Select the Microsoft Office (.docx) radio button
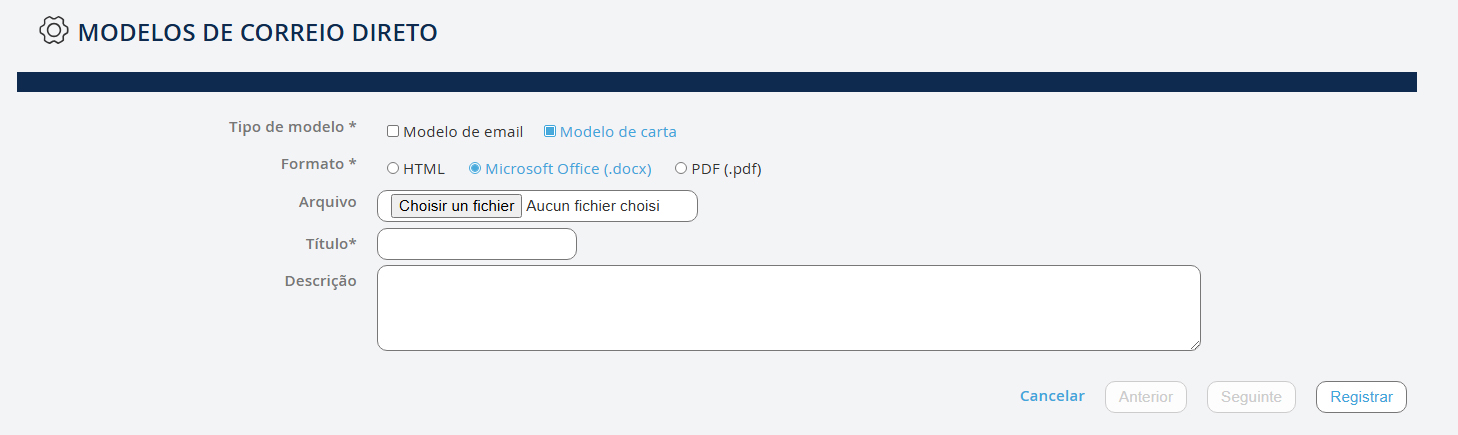 click(x=475, y=168)
